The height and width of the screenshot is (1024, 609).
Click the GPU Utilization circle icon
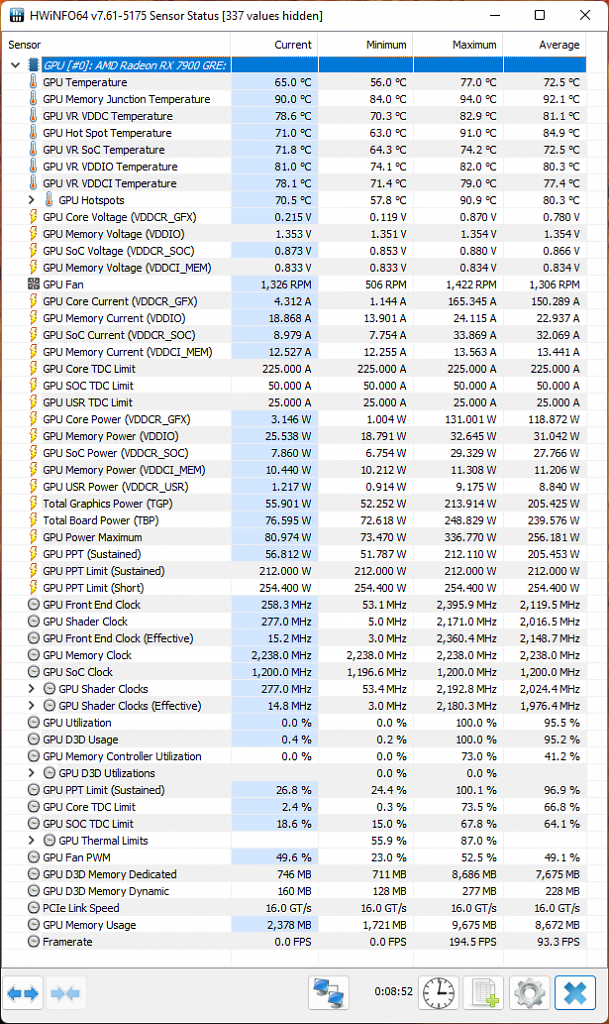[34, 722]
